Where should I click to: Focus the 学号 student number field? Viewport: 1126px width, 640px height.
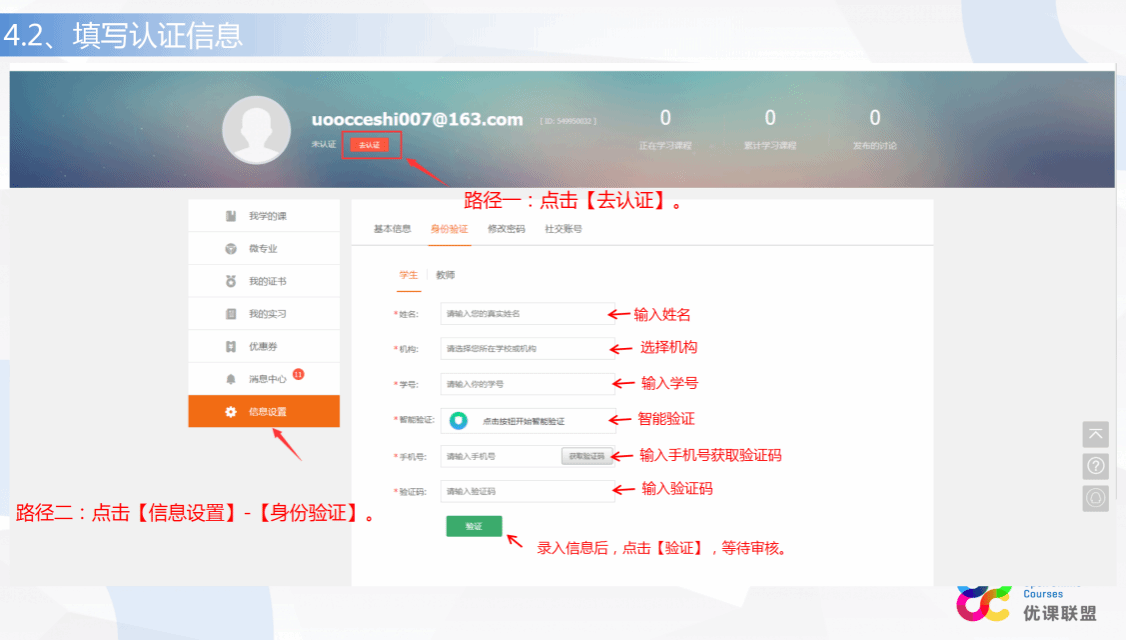coord(525,384)
